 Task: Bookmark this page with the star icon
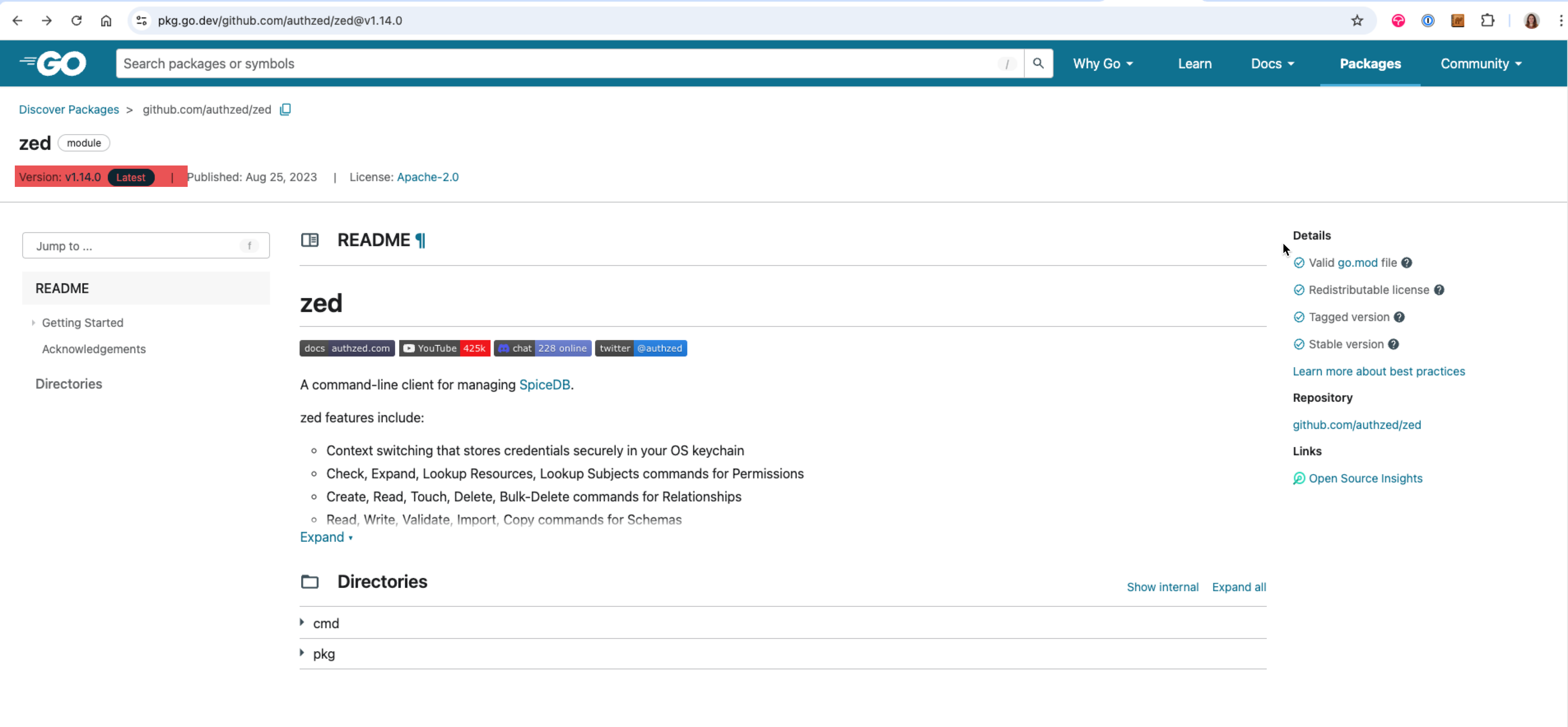(1357, 21)
